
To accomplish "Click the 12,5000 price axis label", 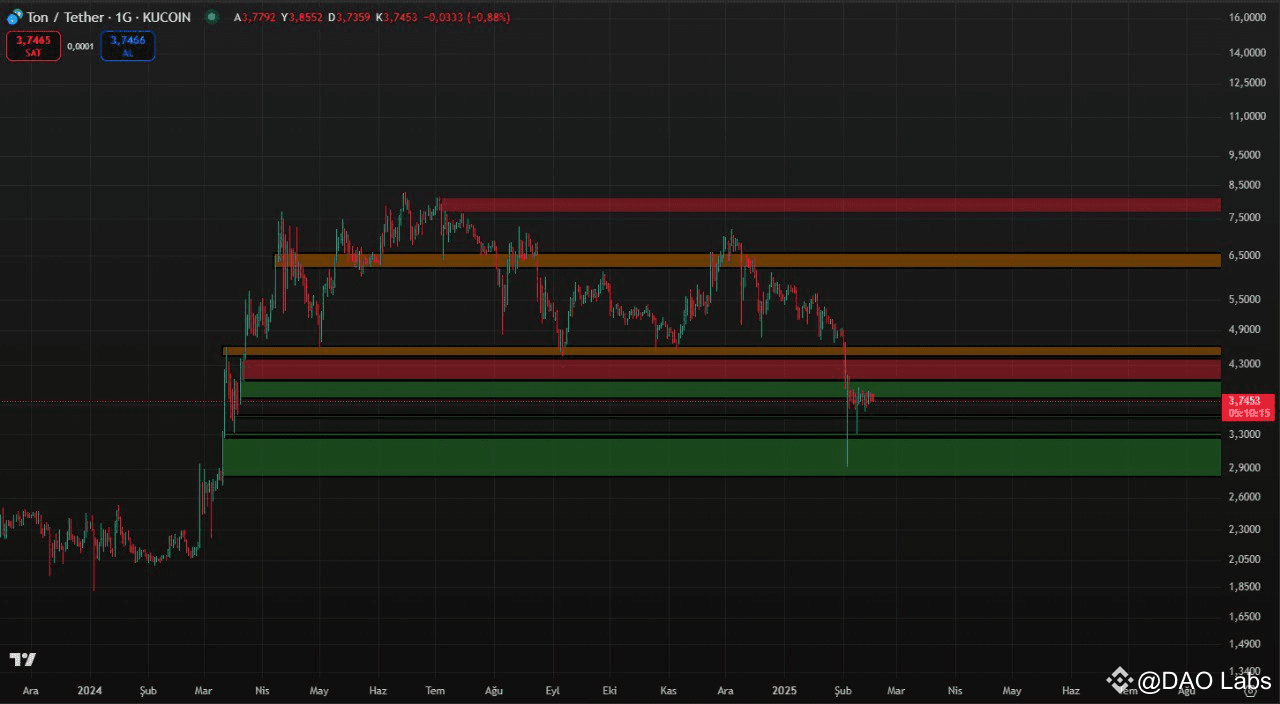I will point(1249,82).
